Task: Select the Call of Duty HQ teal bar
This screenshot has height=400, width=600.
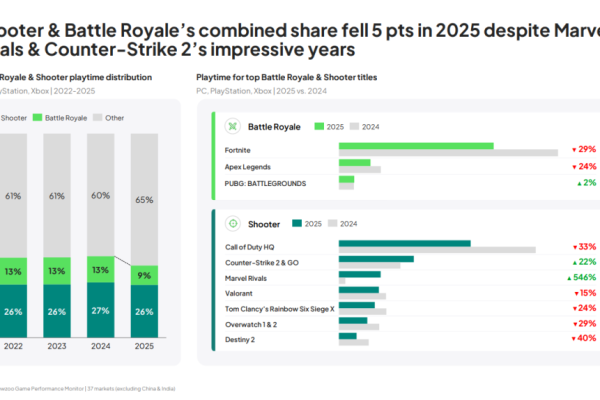Action: click(405, 243)
